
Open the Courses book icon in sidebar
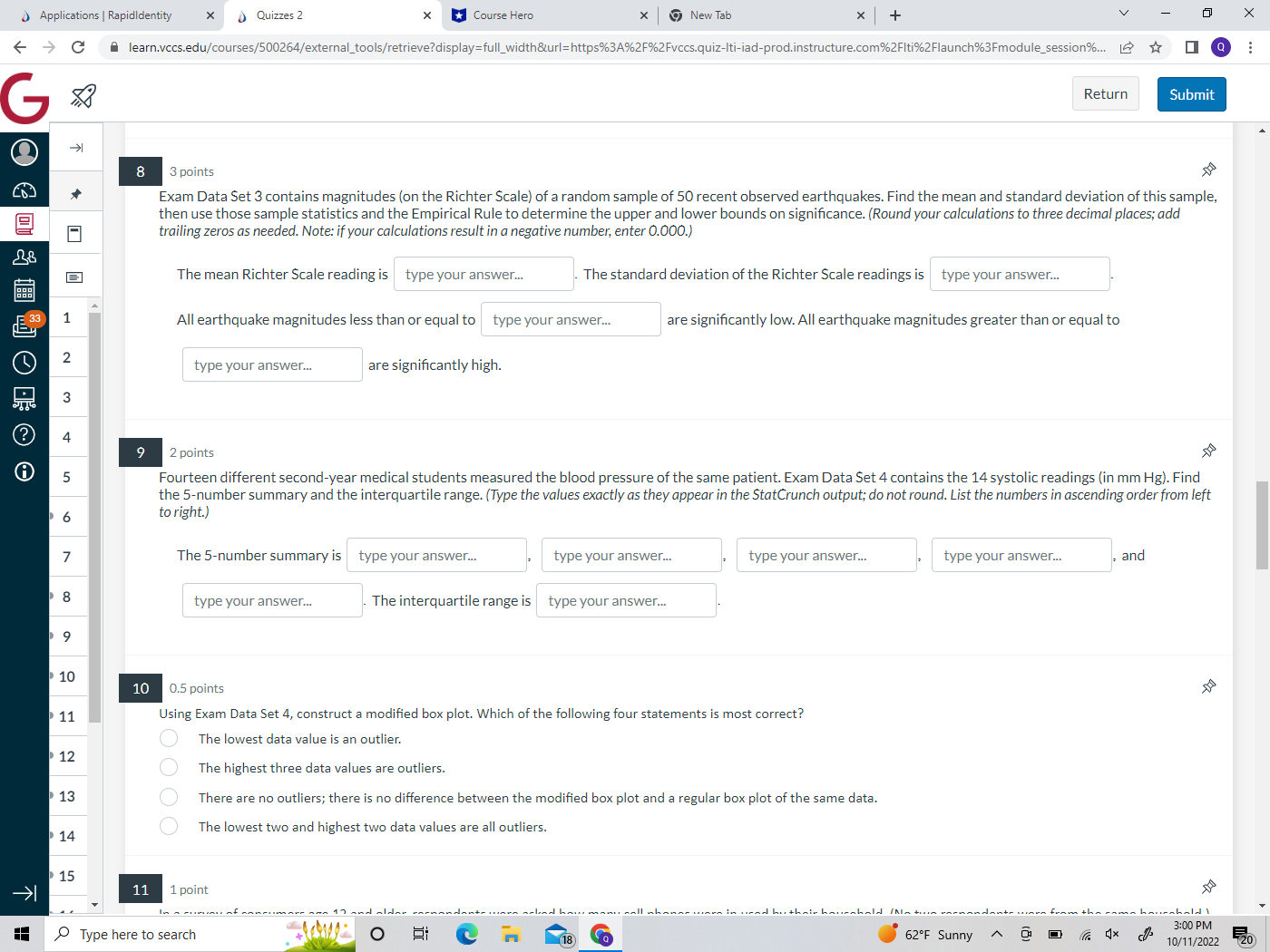click(x=24, y=225)
